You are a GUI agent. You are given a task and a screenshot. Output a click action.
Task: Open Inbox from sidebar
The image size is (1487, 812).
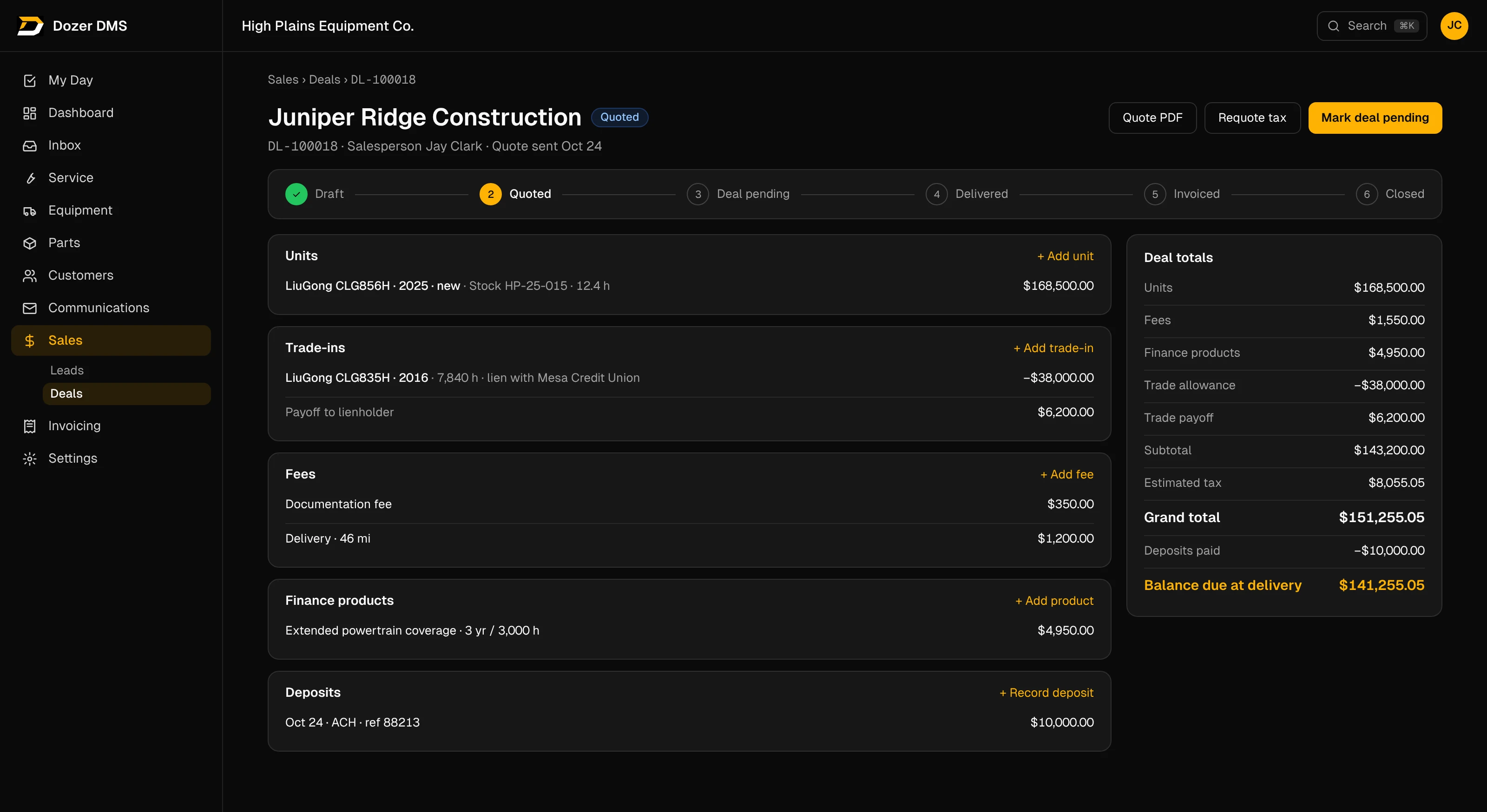click(111, 145)
